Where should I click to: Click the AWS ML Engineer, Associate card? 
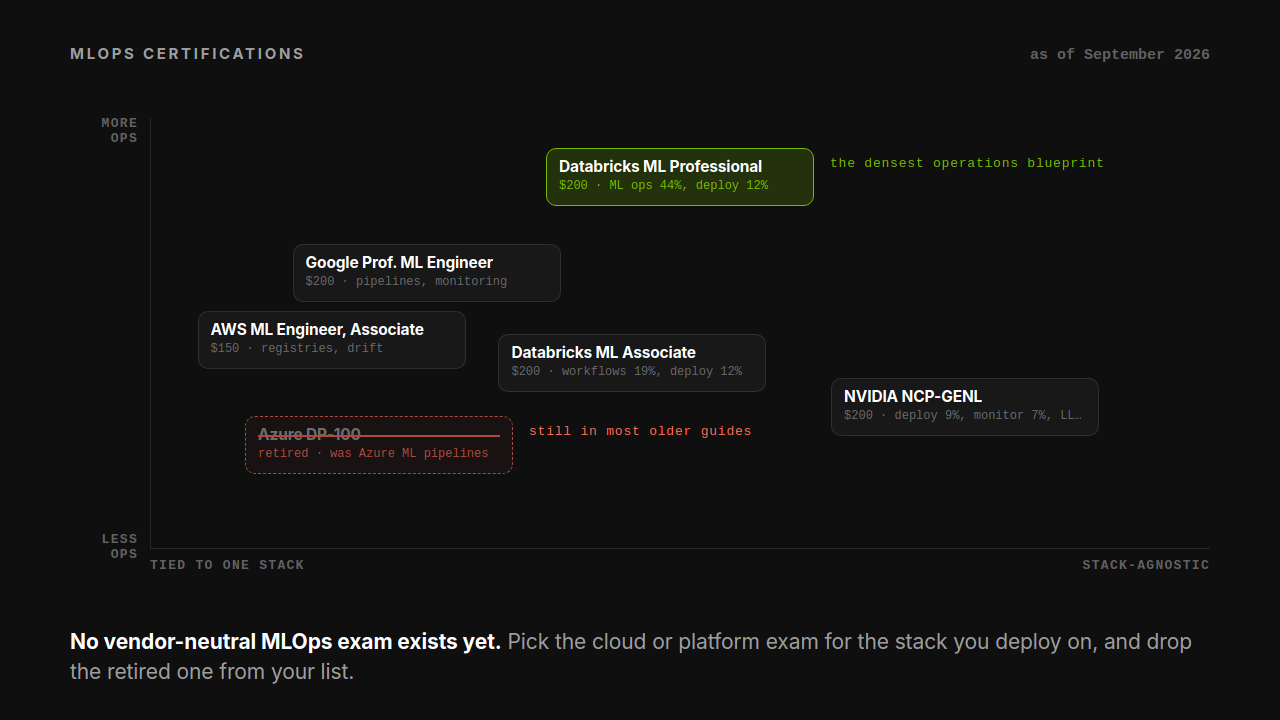click(x=332, y=340)
